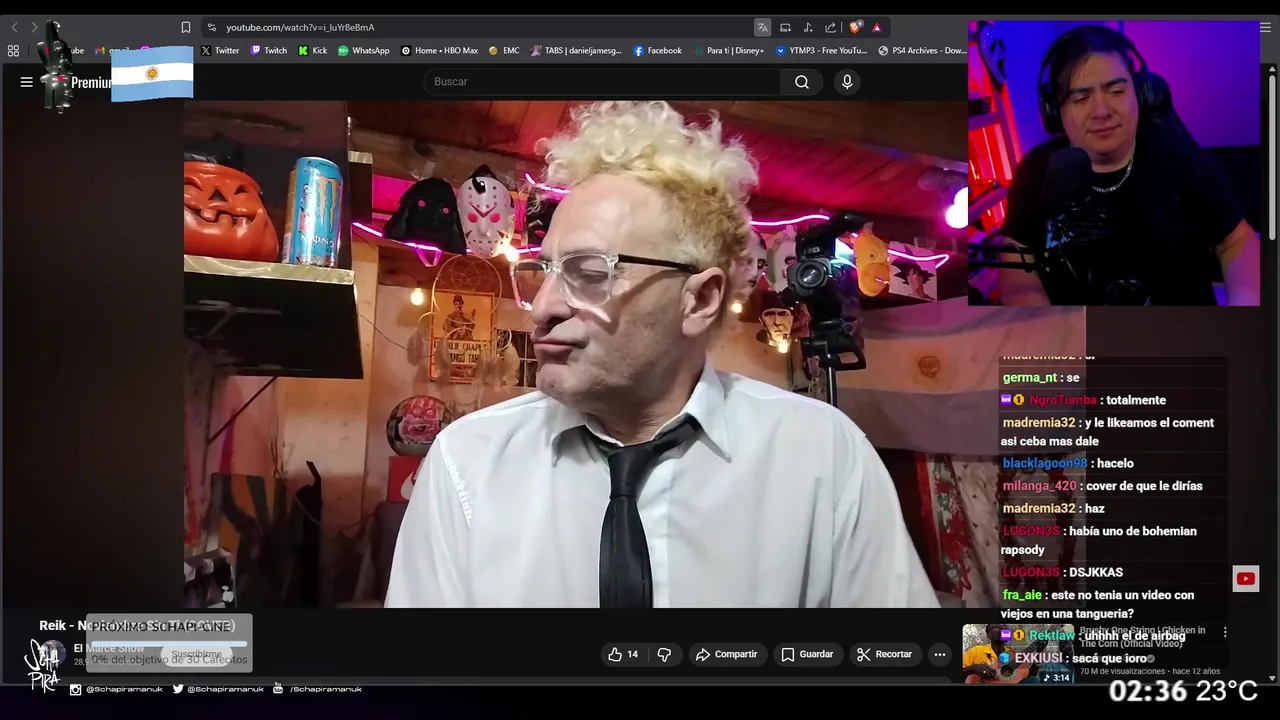1280x720 pixels.
Task: Click the Compartir share button
Action: click(727, 654)
